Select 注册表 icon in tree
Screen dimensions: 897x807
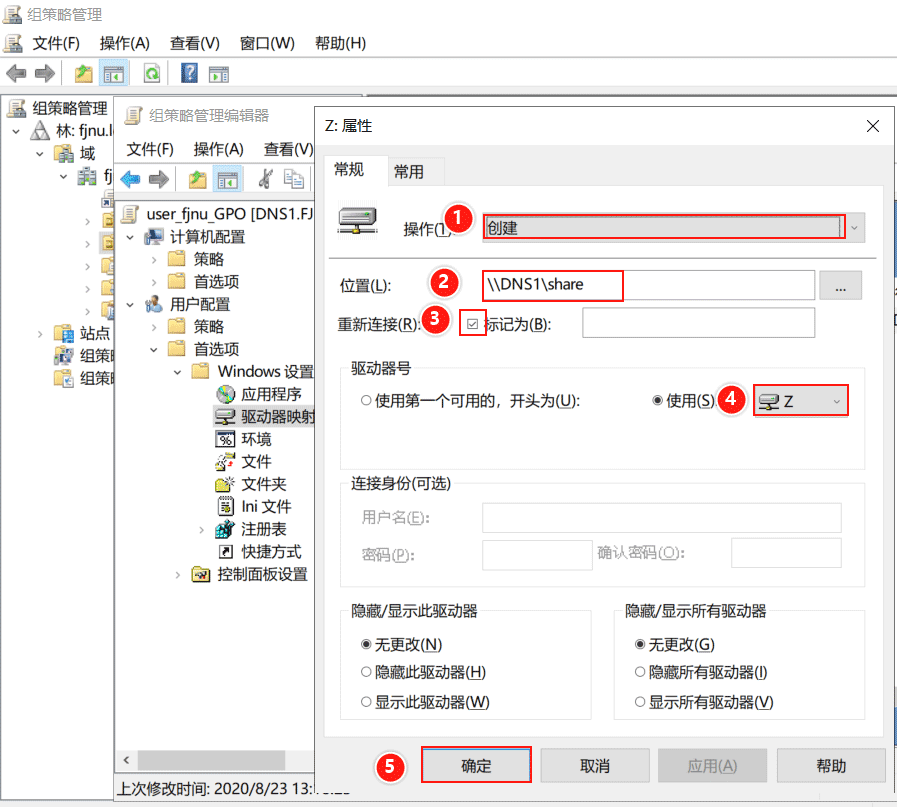225,529
